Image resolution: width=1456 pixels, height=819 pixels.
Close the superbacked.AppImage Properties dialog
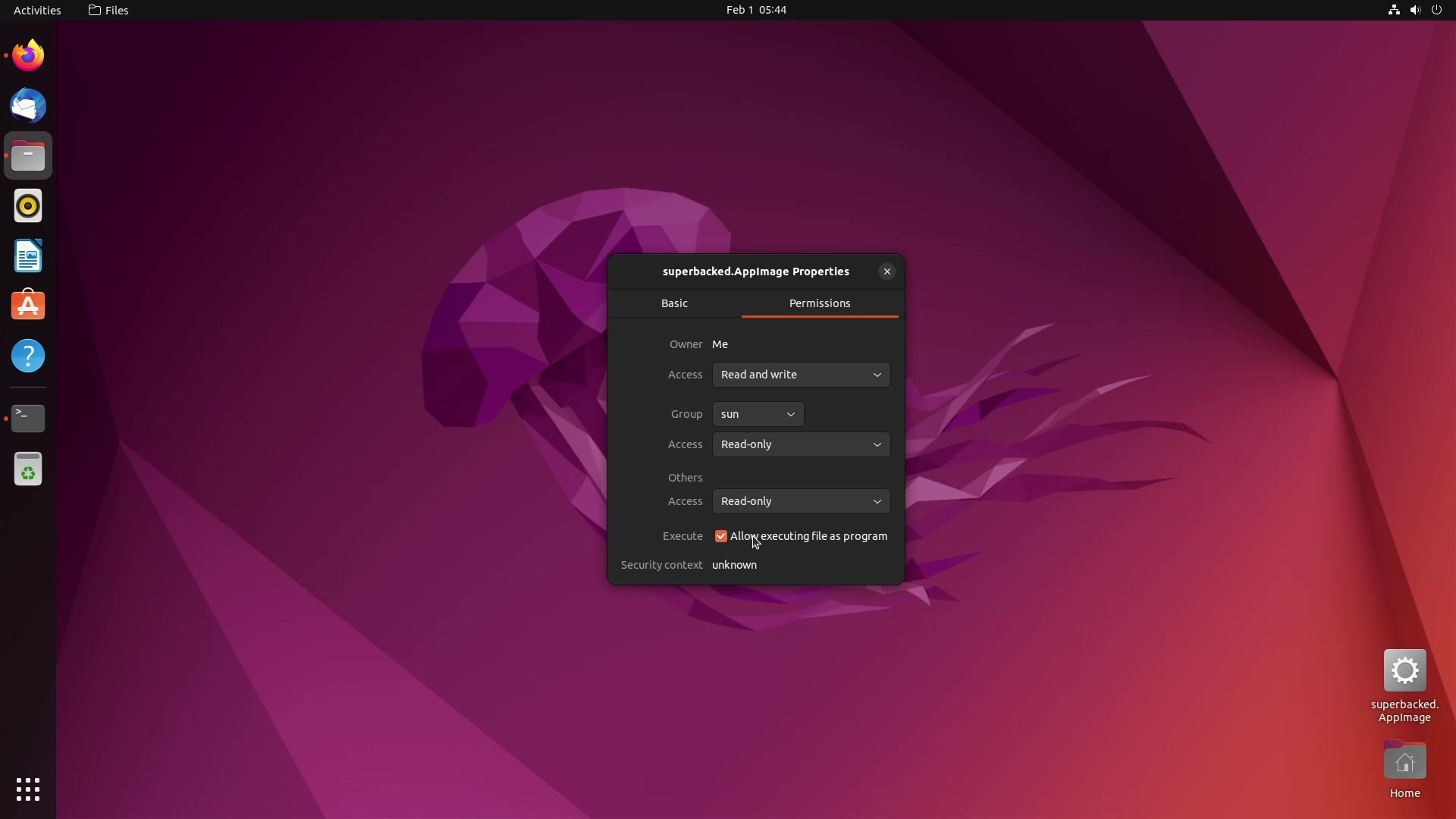click(887, 272)
